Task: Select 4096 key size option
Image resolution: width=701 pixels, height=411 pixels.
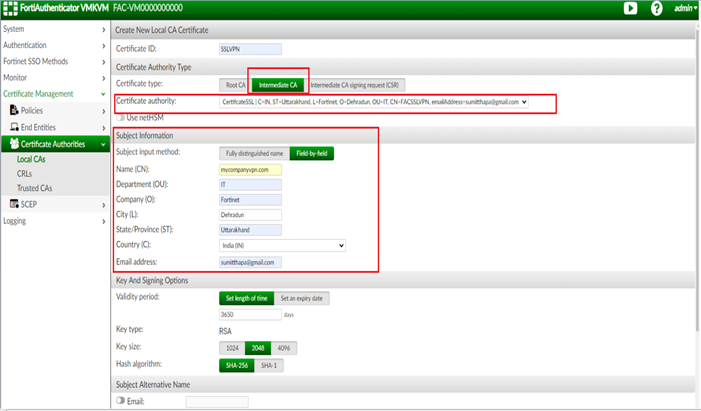Action: (x=285, y=347)
